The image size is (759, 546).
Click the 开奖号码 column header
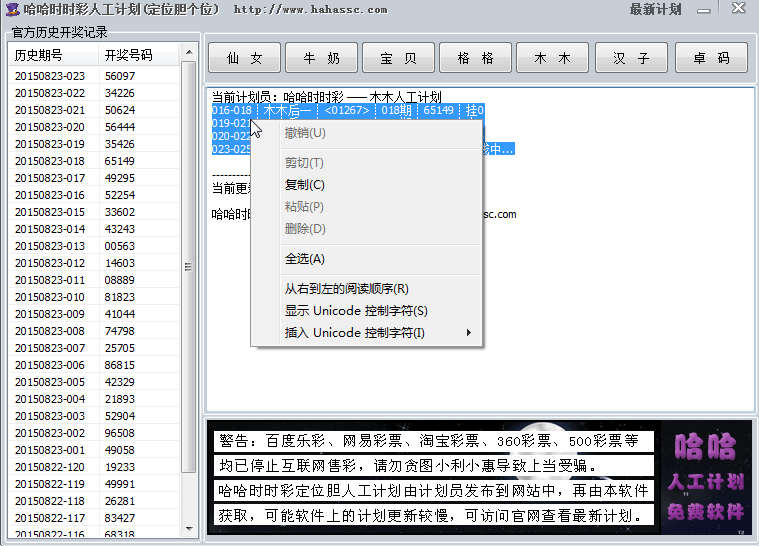pyautogui.click(x=139, y=55)
